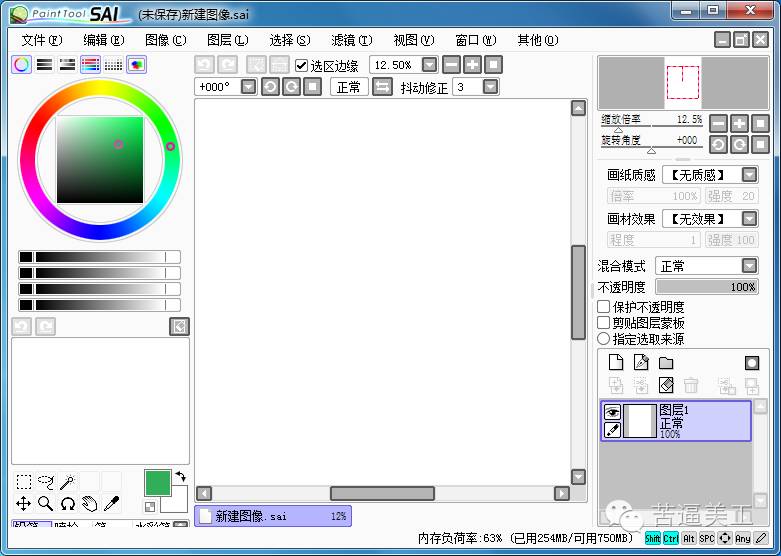The width and height of the screenshot is (781, 556).
Task: Click the green foreground color swatch
Action: click(157, 484)
